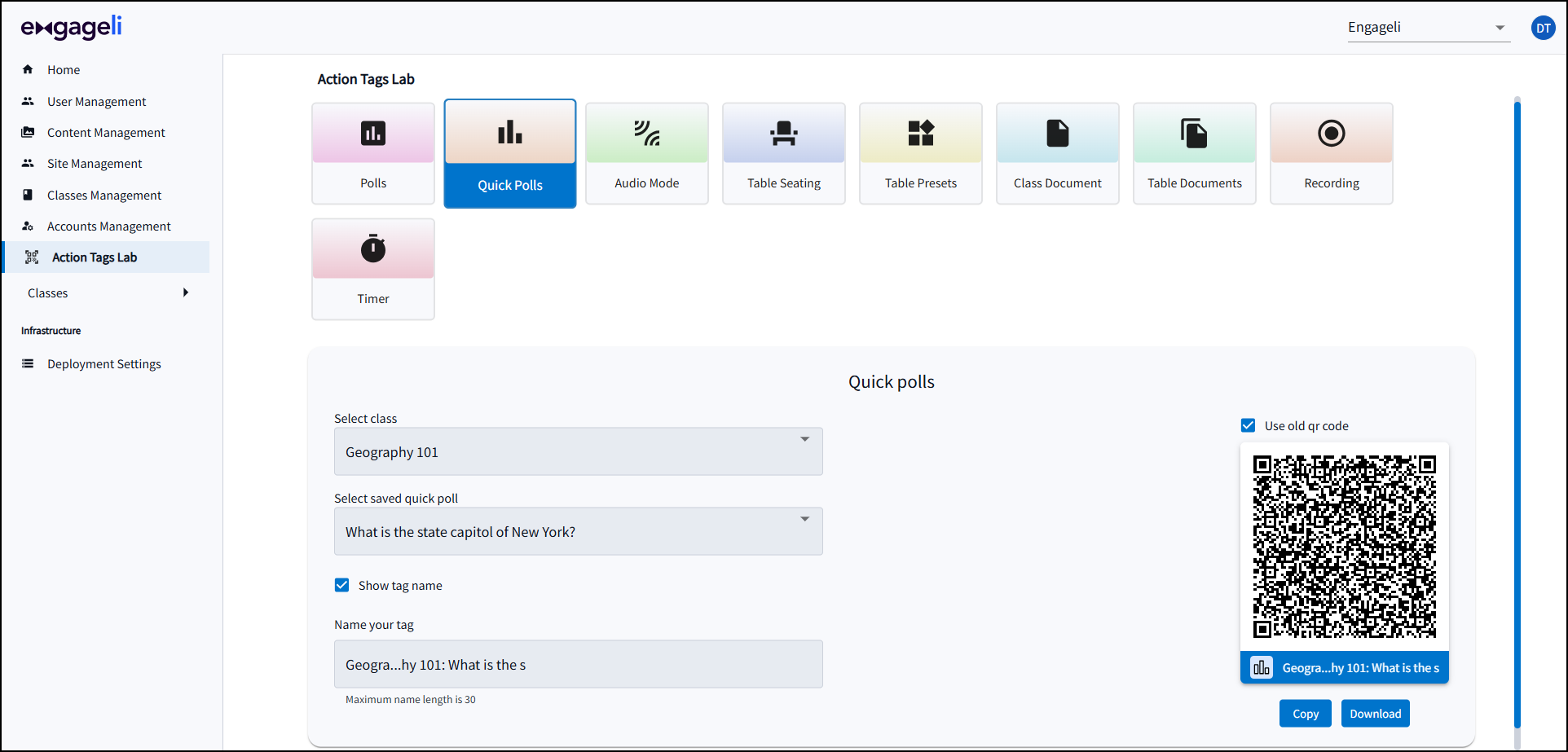Select the Table Documents copy icon

[1195, 133]
